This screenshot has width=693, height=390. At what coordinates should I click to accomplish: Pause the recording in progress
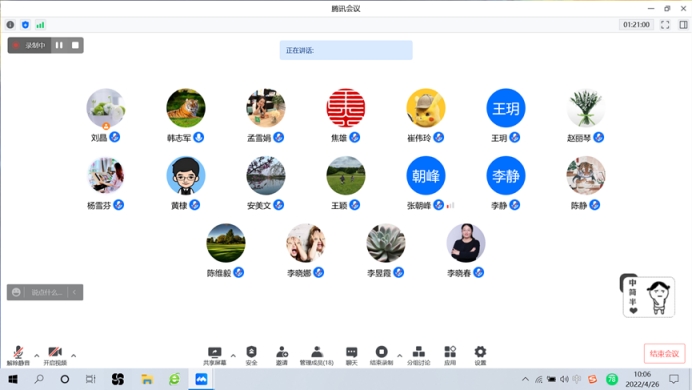click(x=59, y=45)
